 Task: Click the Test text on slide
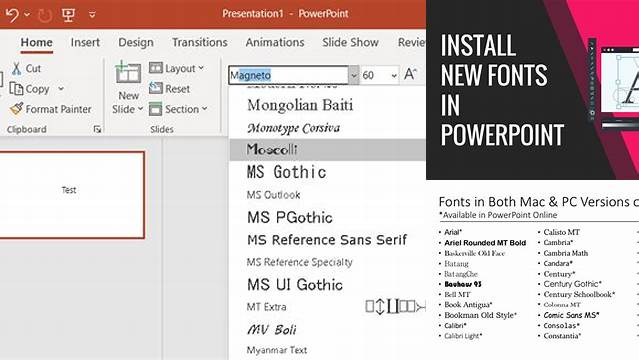click(x=69, y=190)
